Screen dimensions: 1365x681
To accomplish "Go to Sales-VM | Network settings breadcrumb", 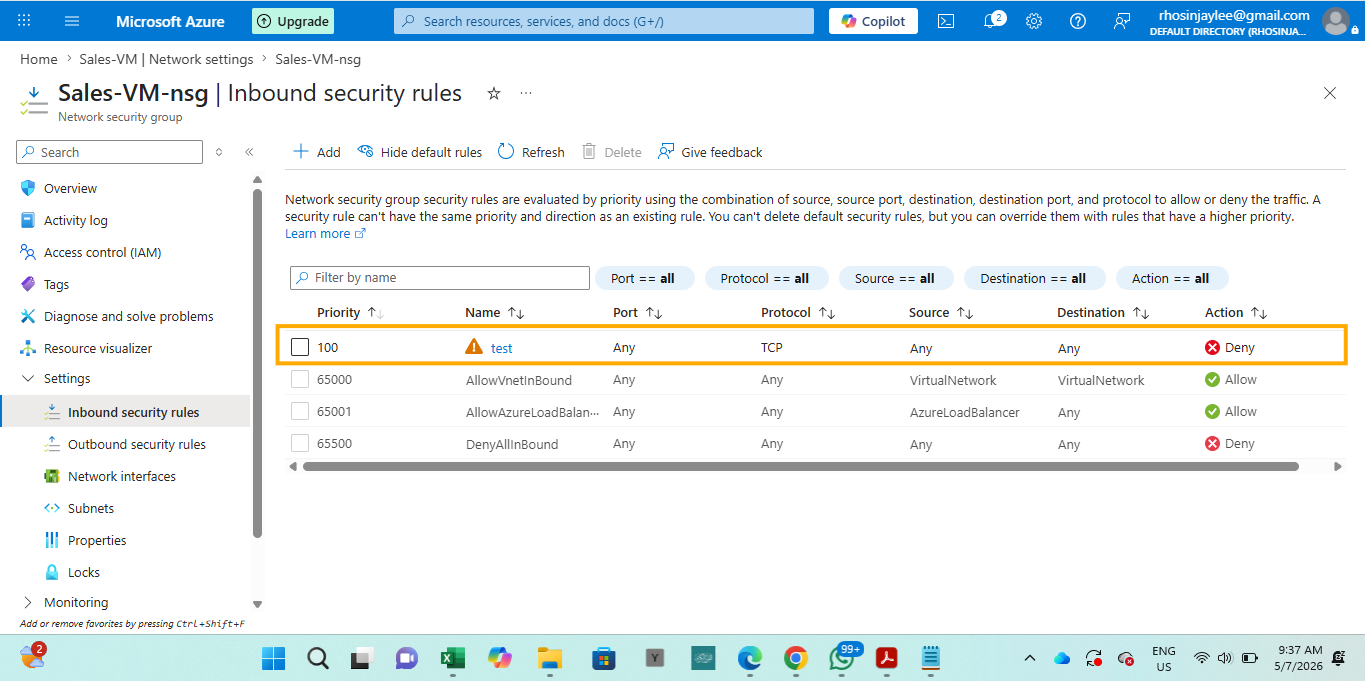I will pyautogui.click(x=167, y=59).
